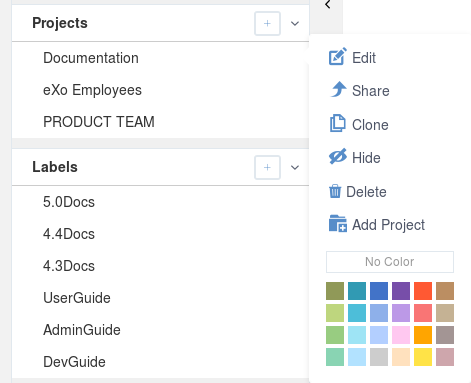471x383 pixels.
Task: Open the Documentation project
Action: 91,58
